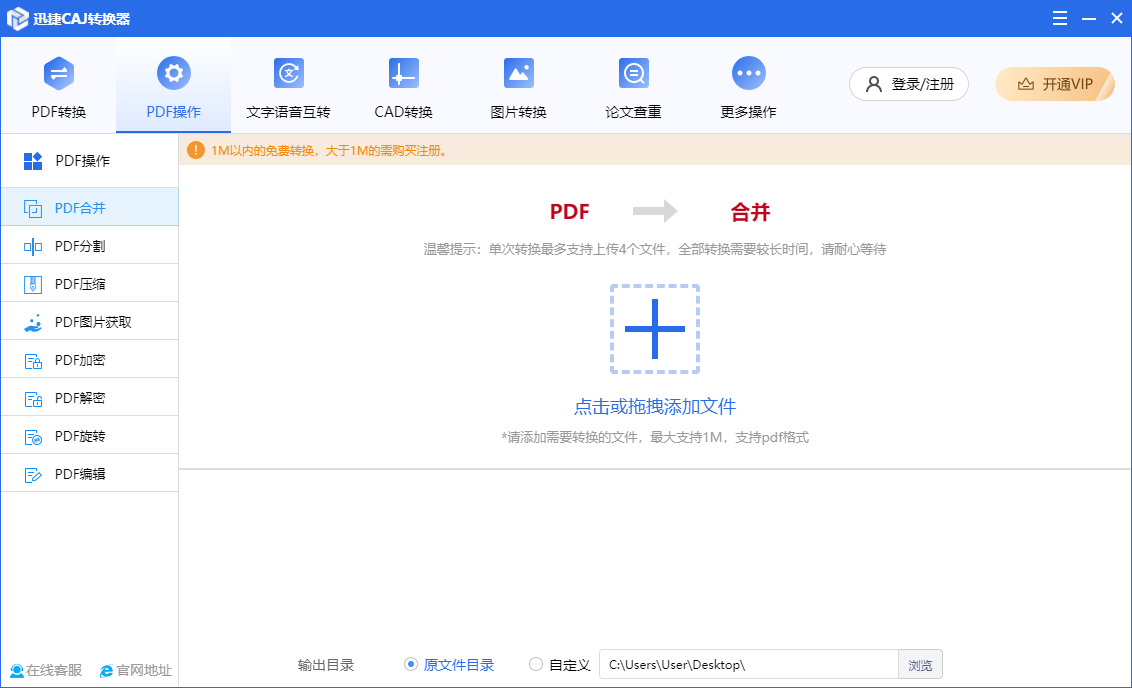
Task: Show 更多操作 three-dot icon
Action: [748, 74]
